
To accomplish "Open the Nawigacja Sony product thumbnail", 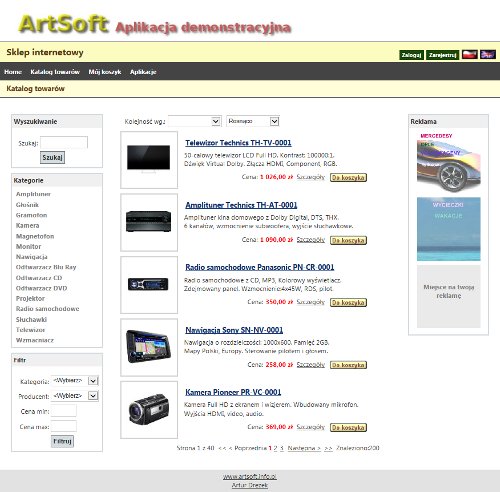I will pos(149,347).
